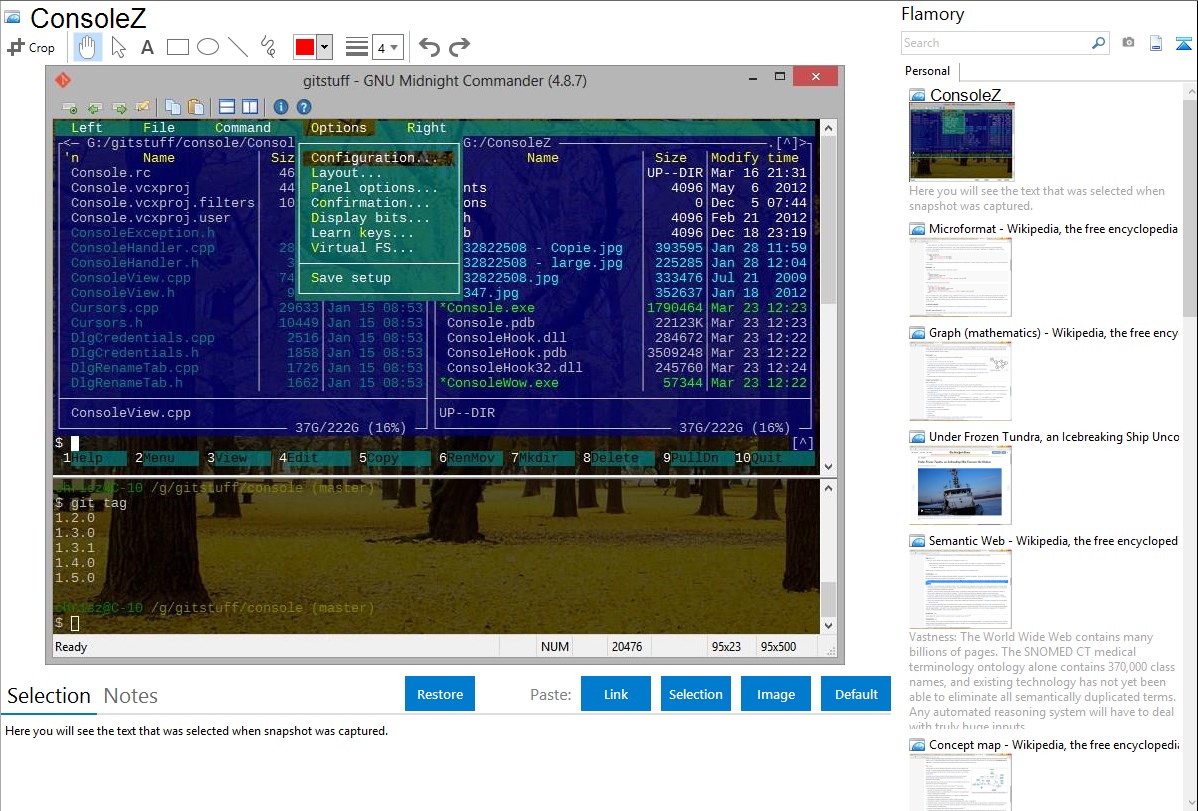Undo the last annotation
Viewport: 1198px width, 811px height.
click(429, 47)
